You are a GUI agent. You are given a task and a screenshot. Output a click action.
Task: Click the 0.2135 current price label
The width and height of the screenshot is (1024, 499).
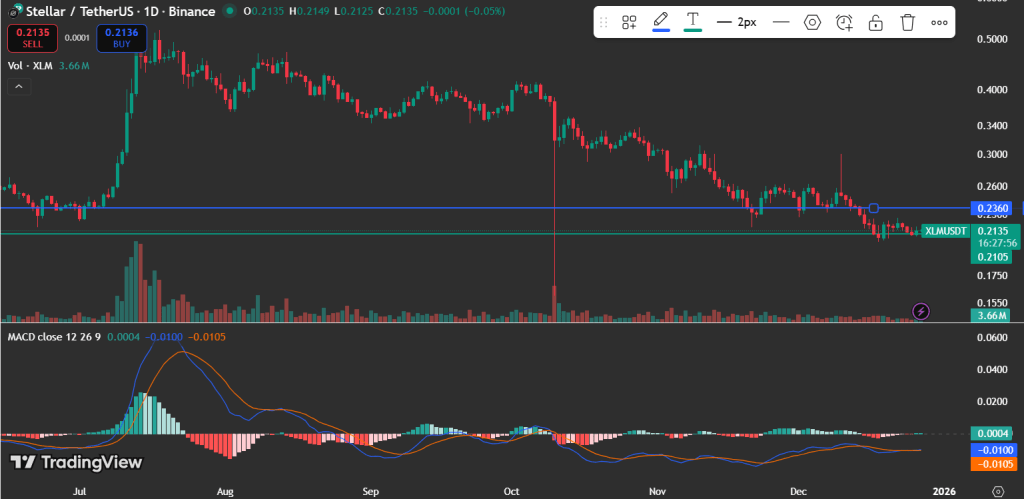click(x=991, y=231)
